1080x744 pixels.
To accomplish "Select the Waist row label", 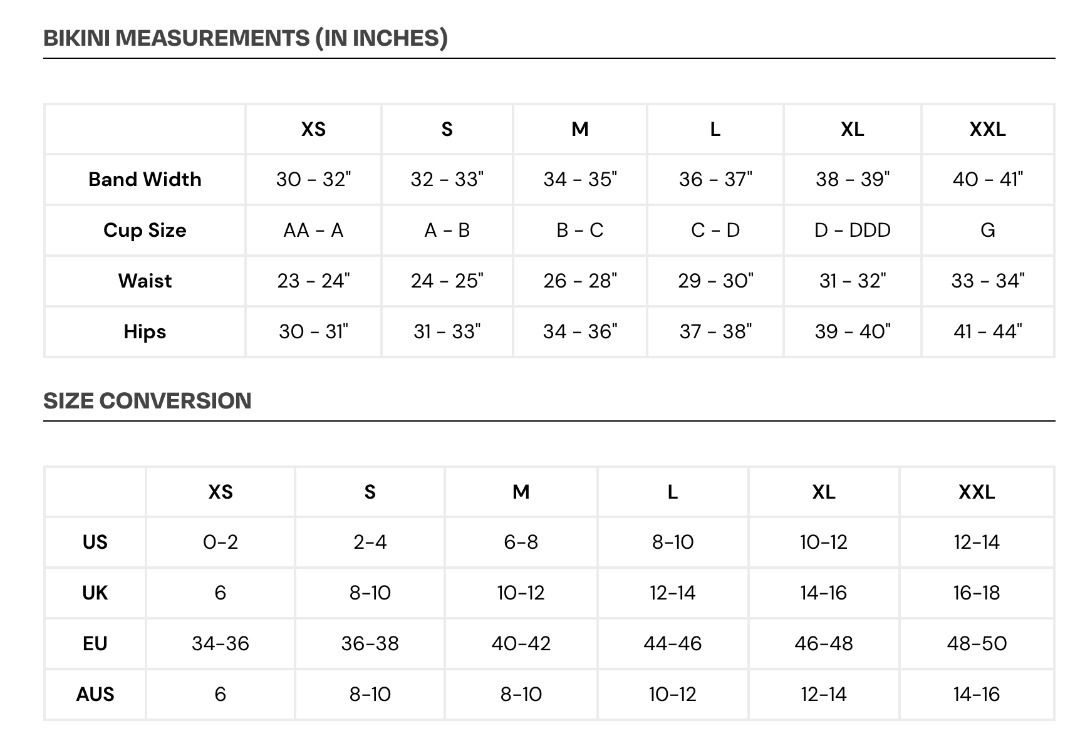I will coord(145,281).
